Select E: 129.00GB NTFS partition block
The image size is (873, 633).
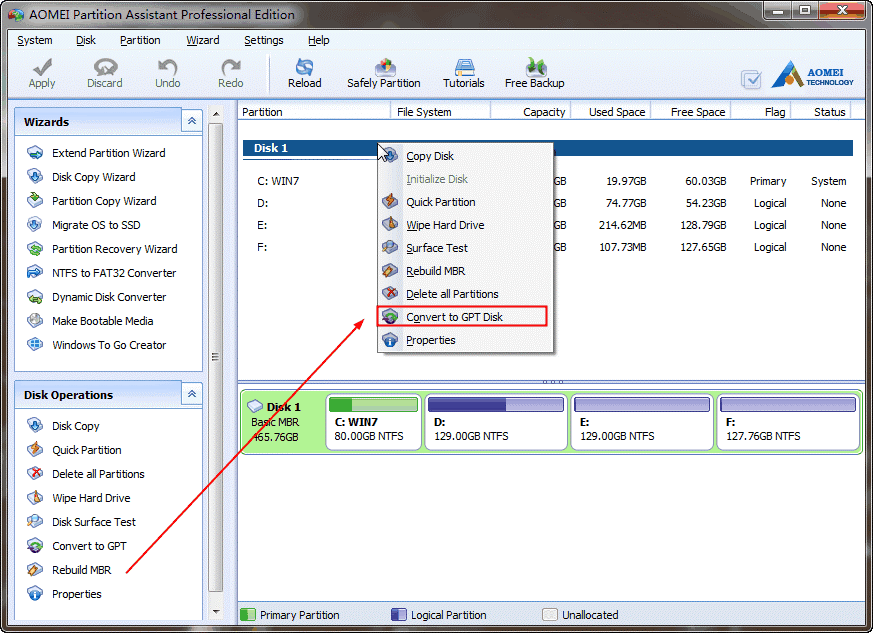coord(641,422)
